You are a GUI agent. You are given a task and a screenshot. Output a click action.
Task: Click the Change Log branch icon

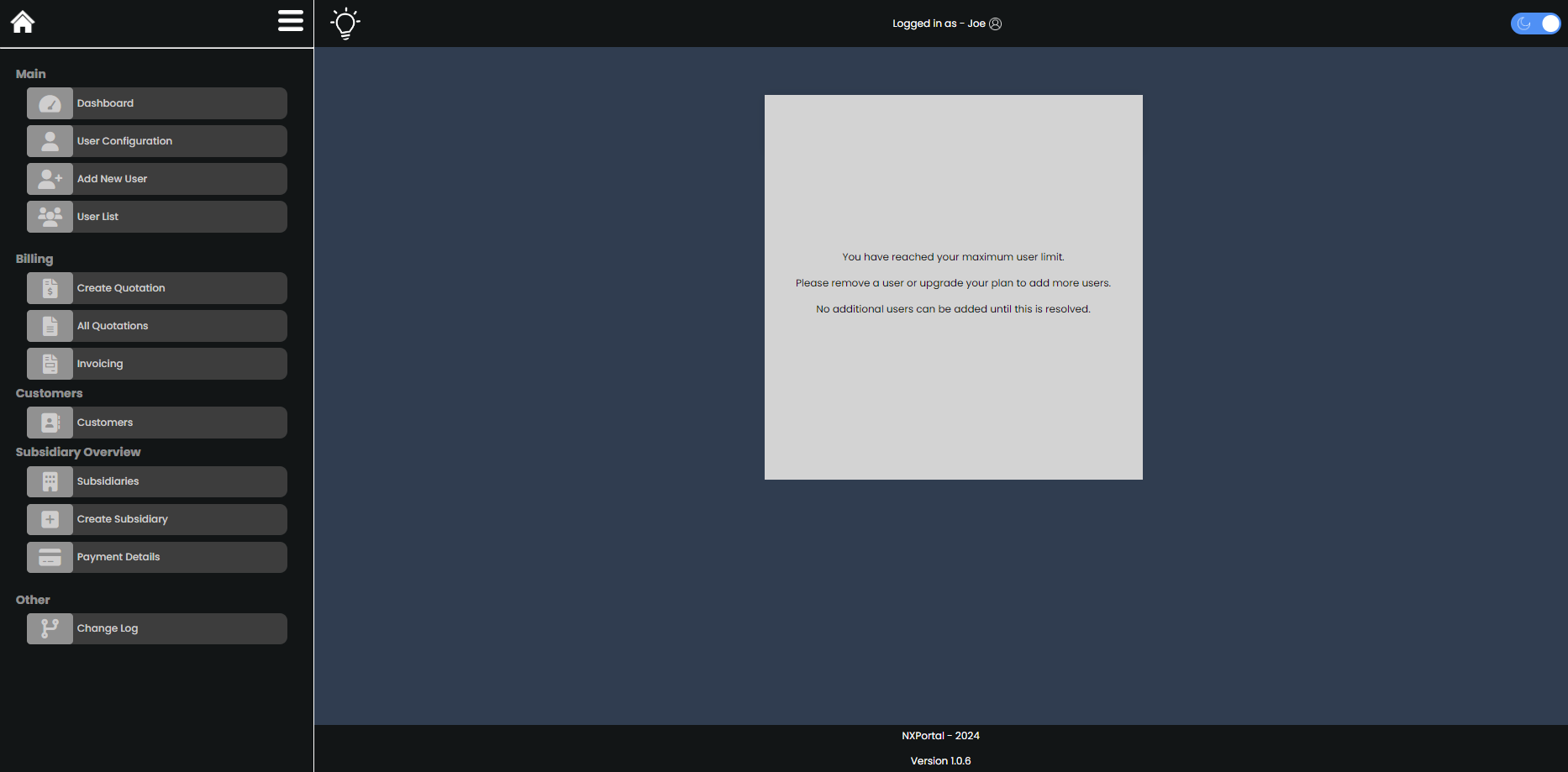(50, 628)
